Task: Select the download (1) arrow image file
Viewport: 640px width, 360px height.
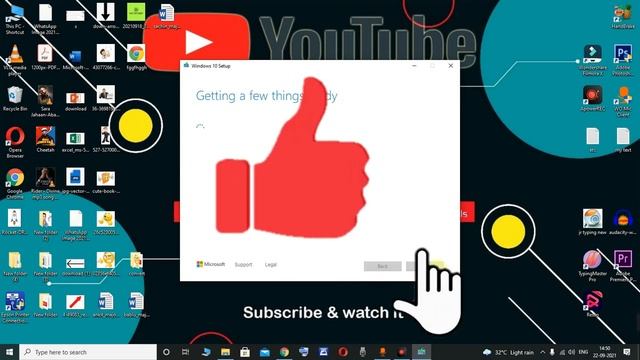Action: [76, 266]
